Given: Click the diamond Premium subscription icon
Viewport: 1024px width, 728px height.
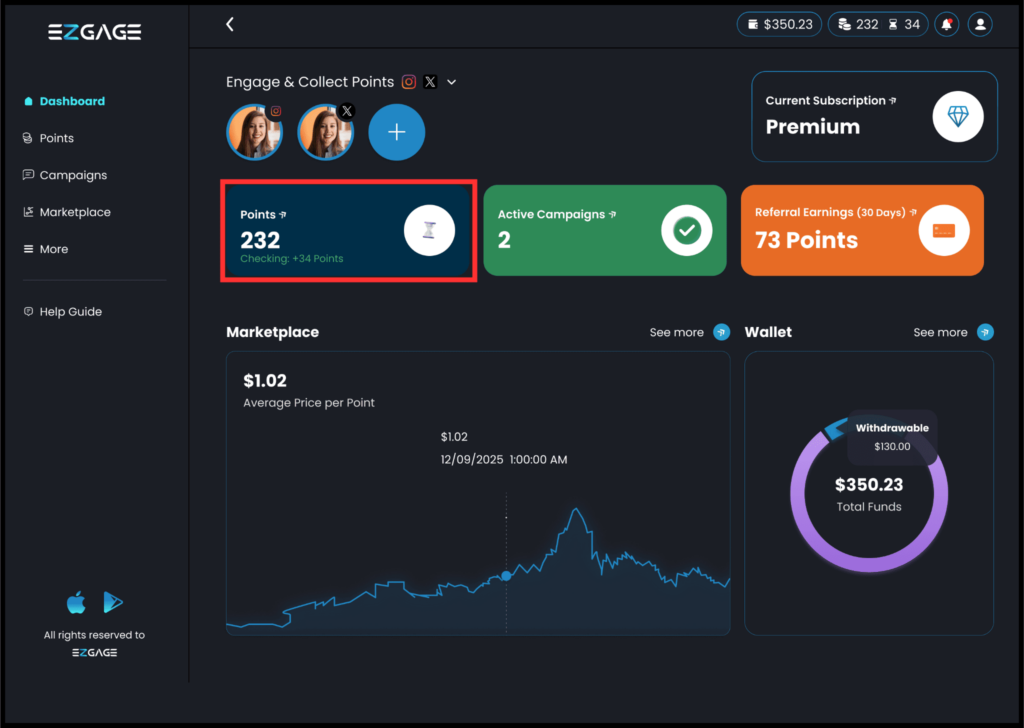Looking at the screenshot, I should [958, 118].
